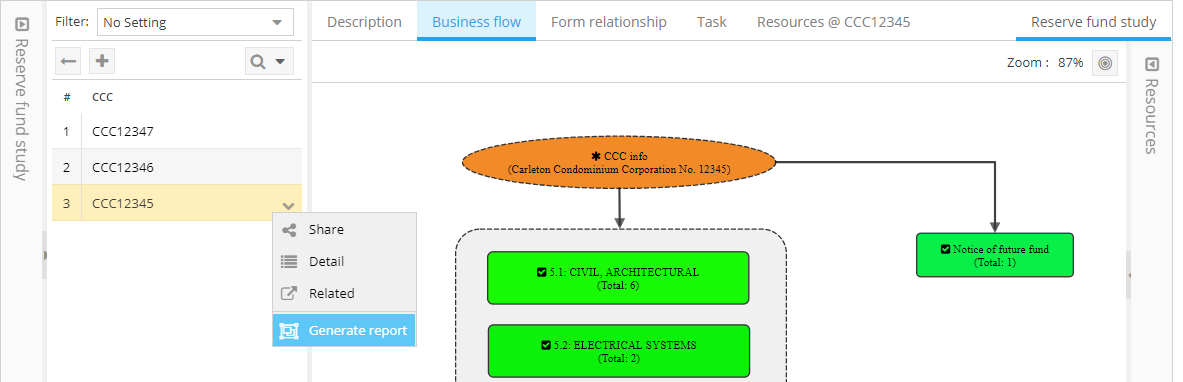Select the CCC12347 list row
This screenshot has width=1183, height=382.
(177, 131)
